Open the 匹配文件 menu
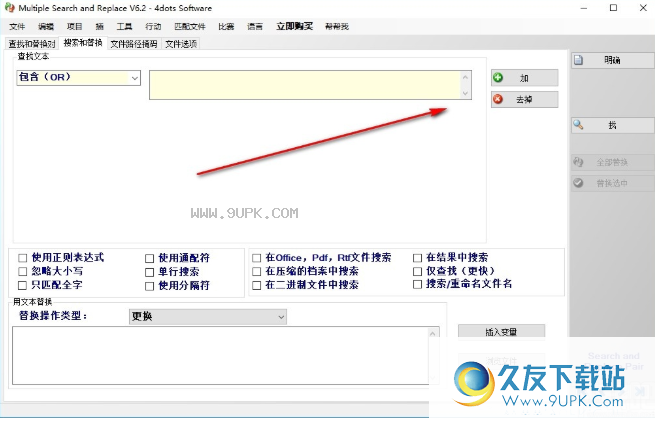Viewport: 655px width, 431px height. [x=190, y=27]
